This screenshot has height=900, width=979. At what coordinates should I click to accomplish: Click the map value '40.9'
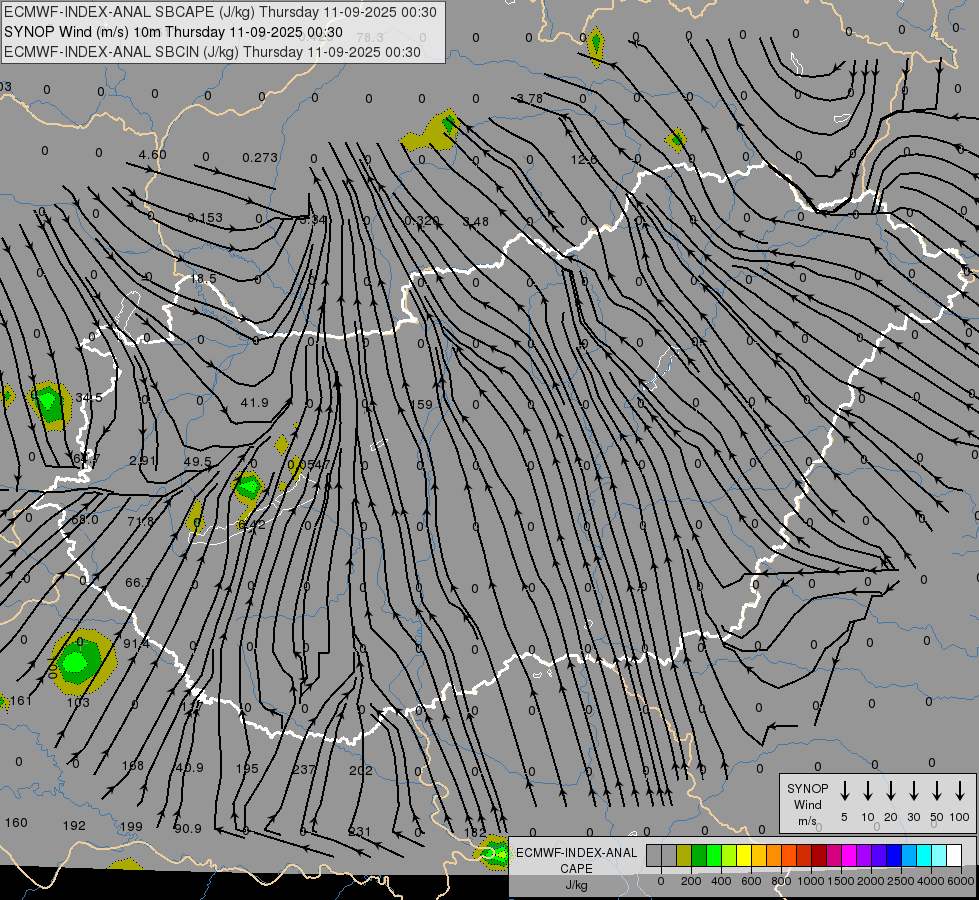[189, 768]
